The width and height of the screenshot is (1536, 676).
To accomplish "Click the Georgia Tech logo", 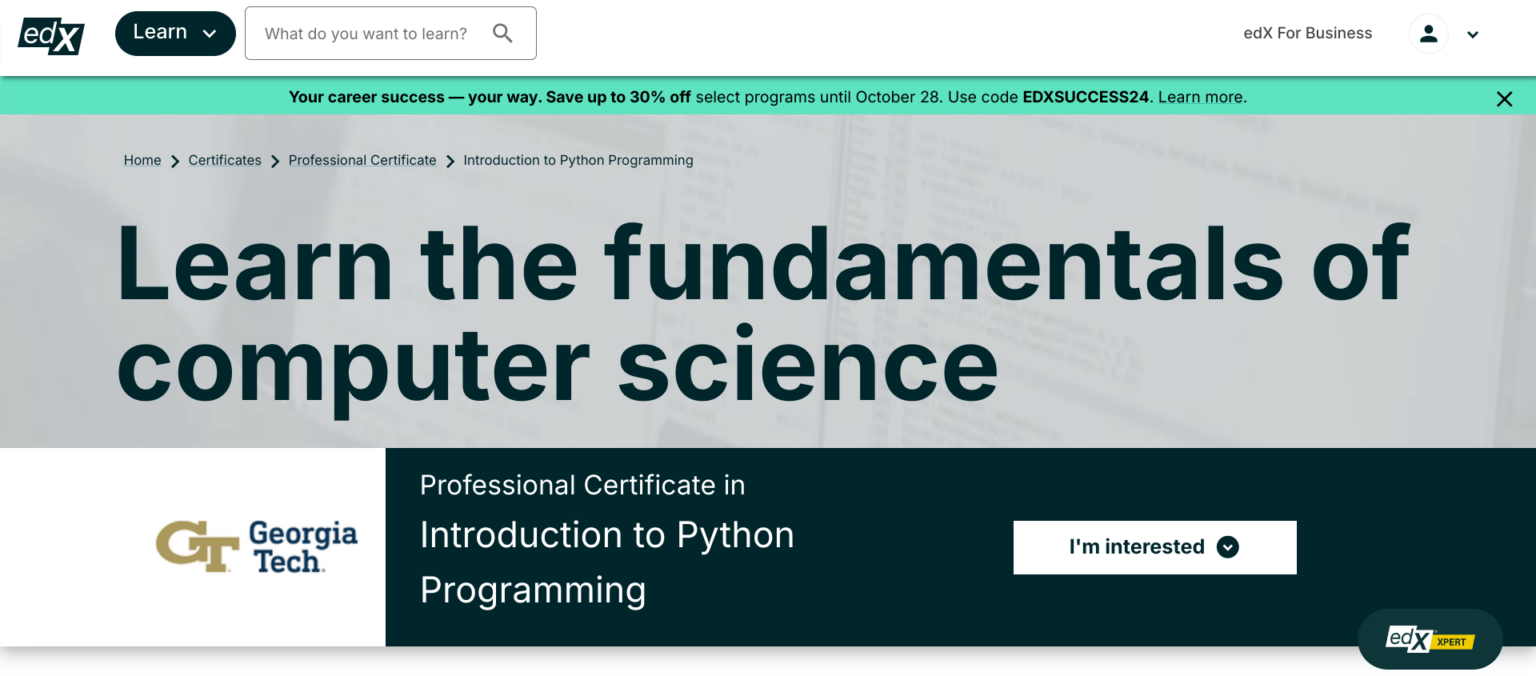I will (256, 546).
